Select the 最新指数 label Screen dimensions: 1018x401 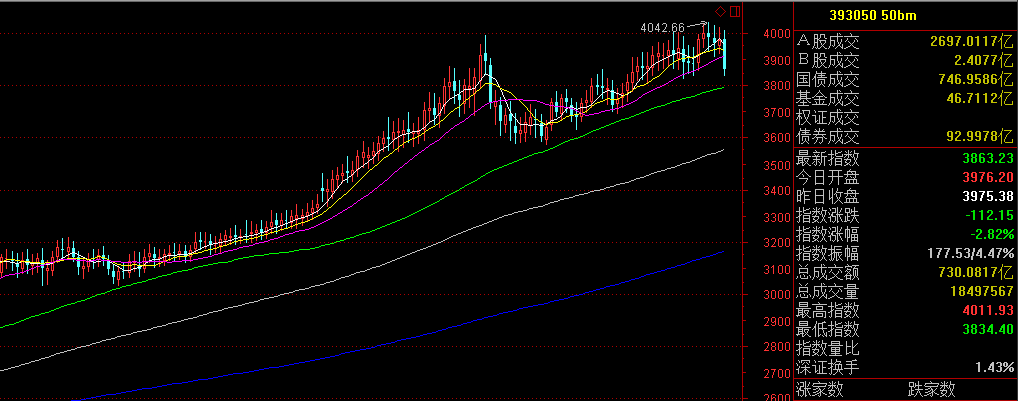[x=828, y=158]
